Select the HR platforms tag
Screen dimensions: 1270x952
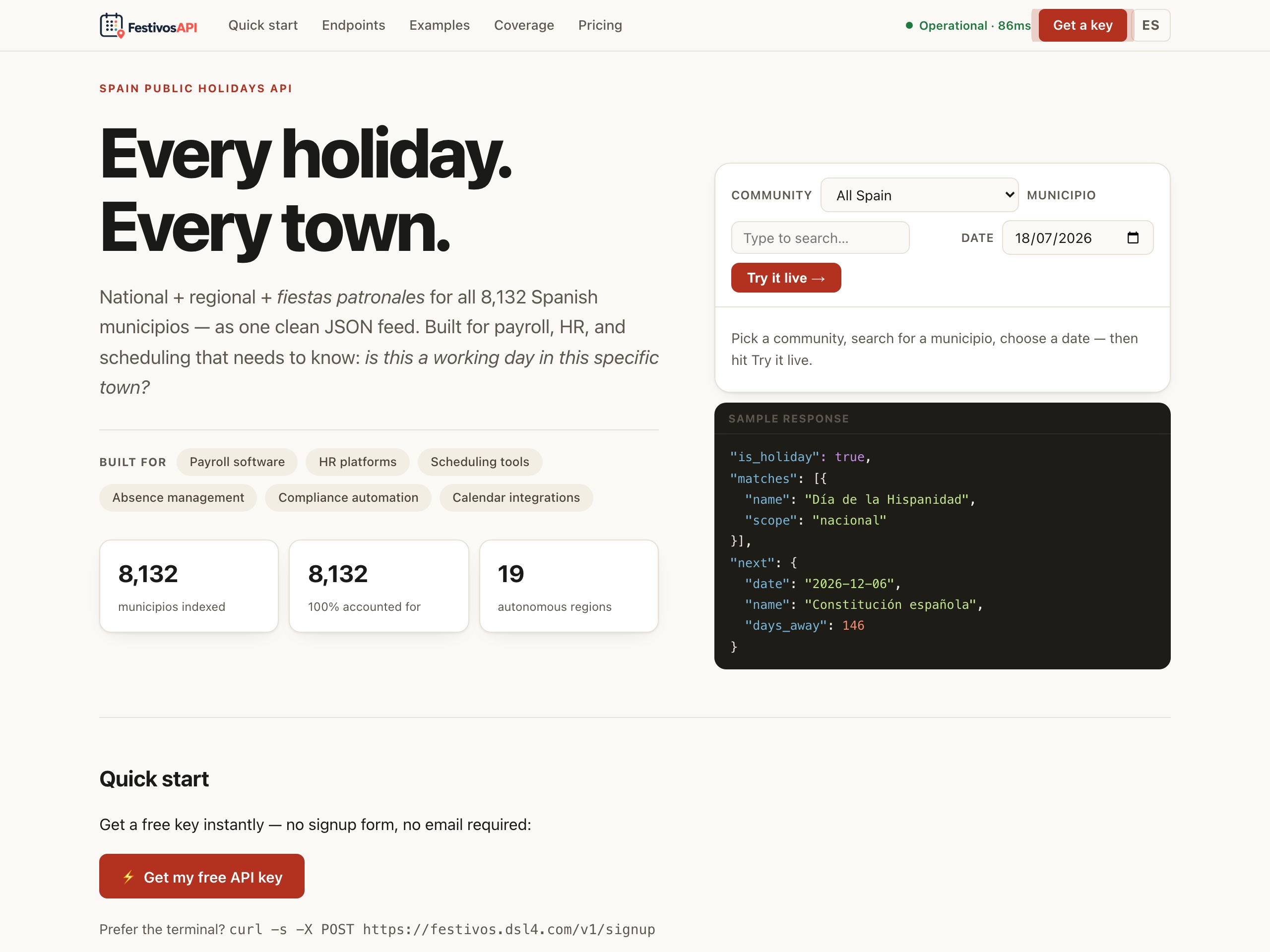[357, 462]
